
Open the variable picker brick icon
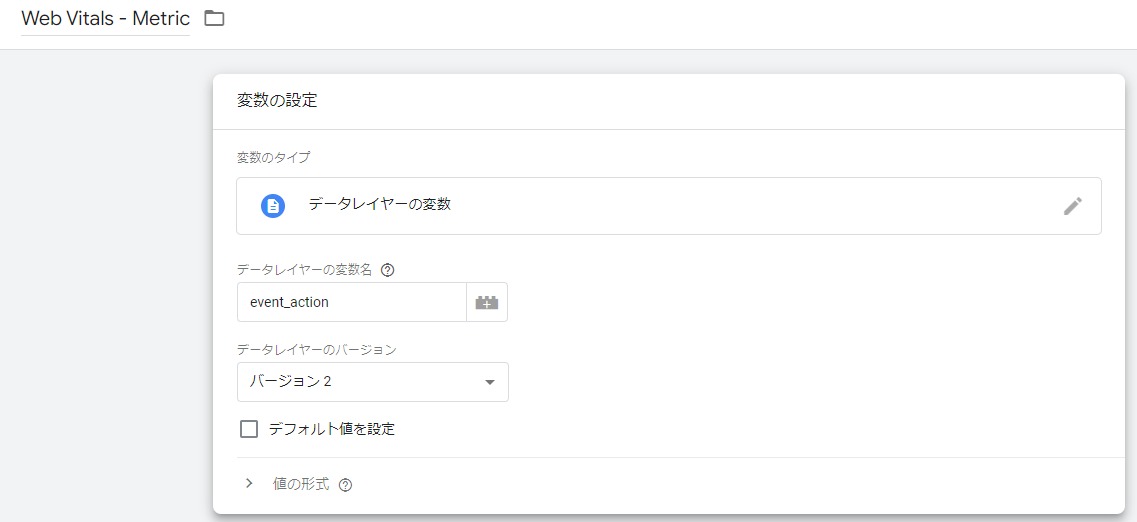click(x=487, y=302)
